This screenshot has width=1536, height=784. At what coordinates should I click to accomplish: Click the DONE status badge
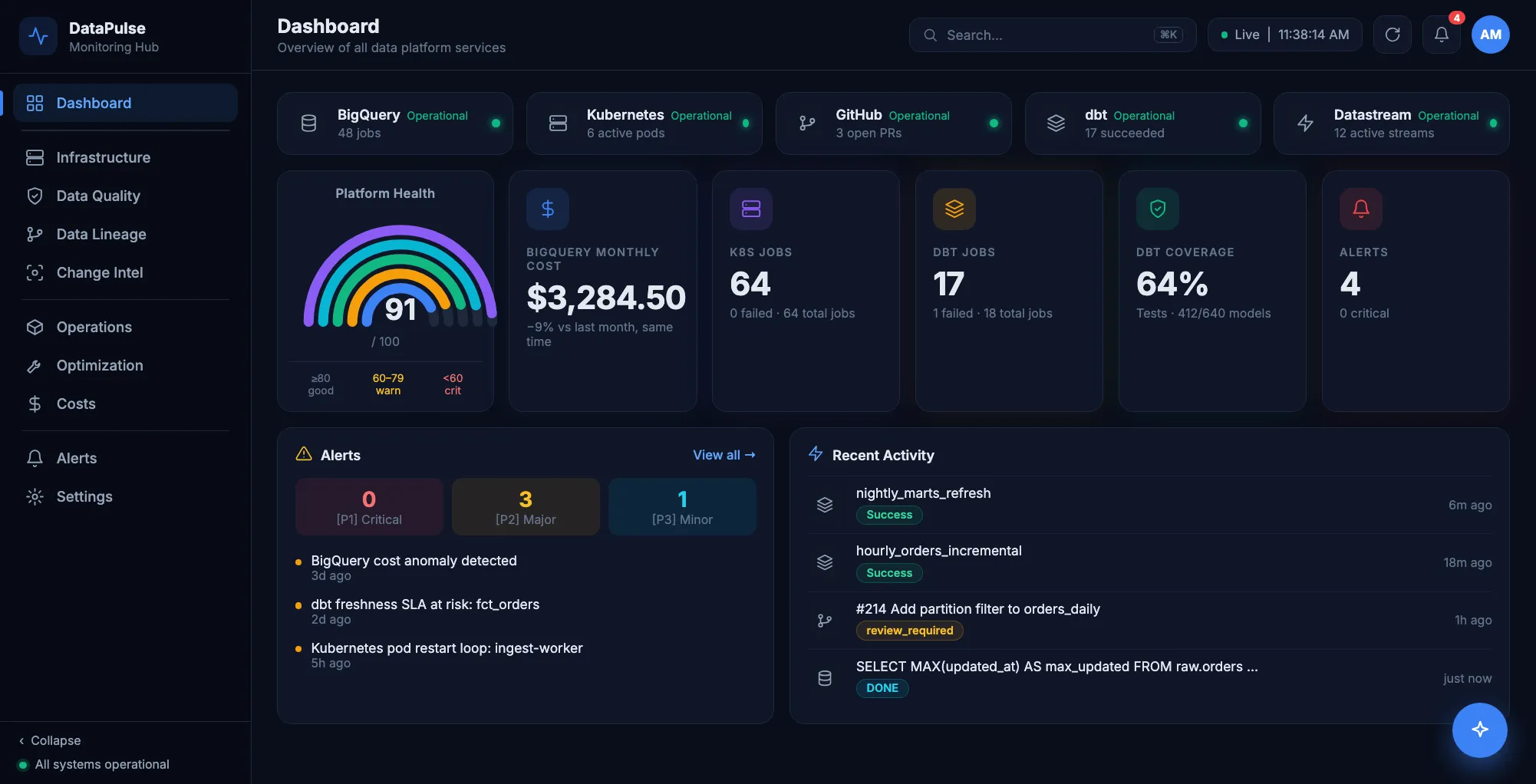point(882,688)
